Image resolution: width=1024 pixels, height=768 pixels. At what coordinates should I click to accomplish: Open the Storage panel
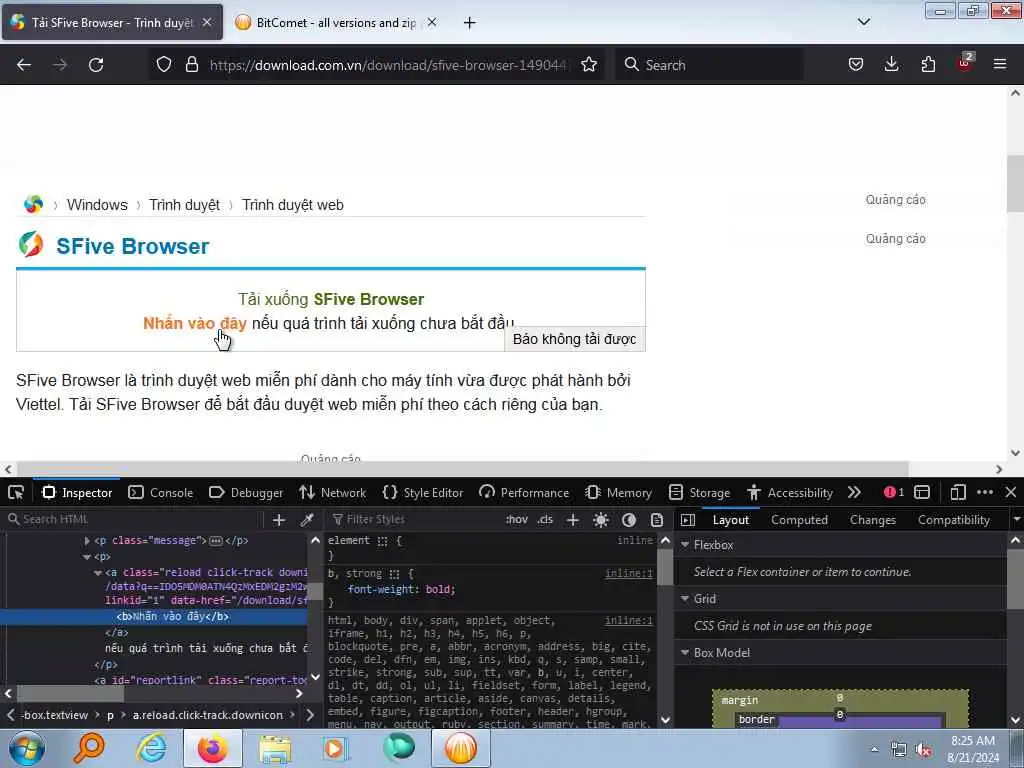(x=699, y=492)
